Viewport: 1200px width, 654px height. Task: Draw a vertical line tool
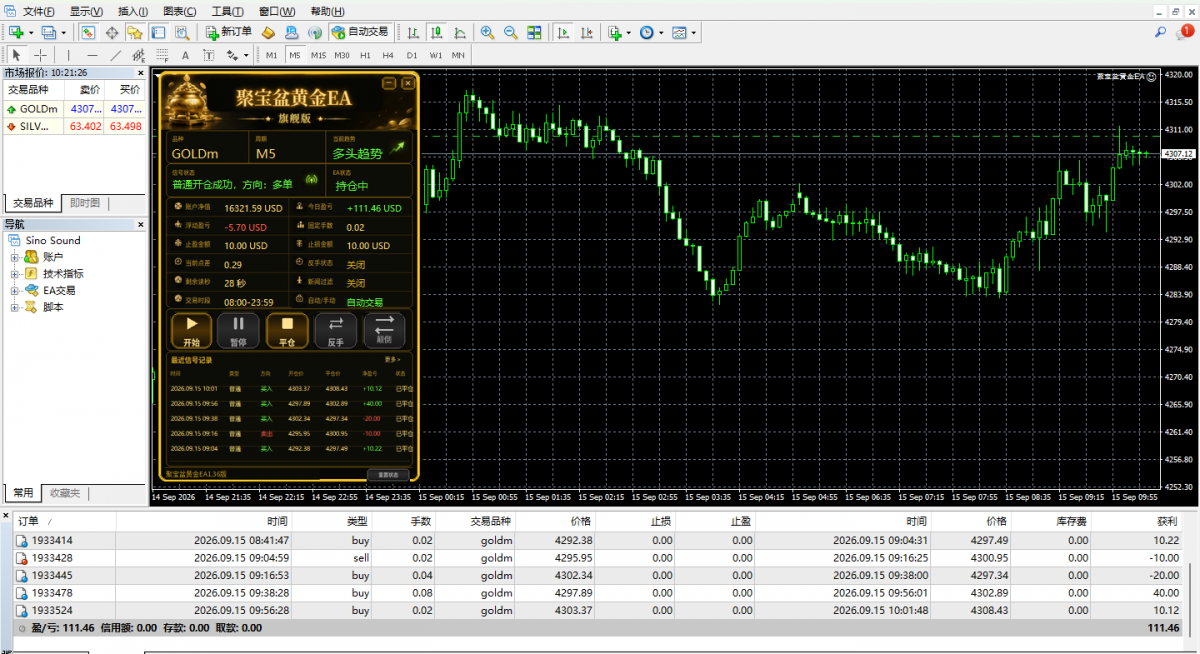click(x=69, y=55)
